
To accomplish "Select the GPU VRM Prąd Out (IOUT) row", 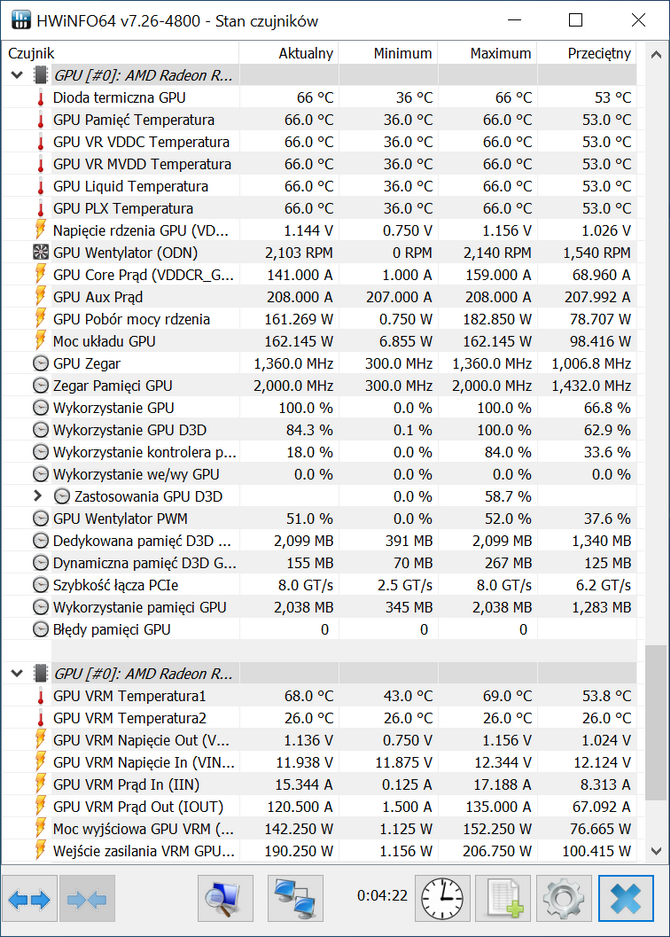I will (319, 807).
